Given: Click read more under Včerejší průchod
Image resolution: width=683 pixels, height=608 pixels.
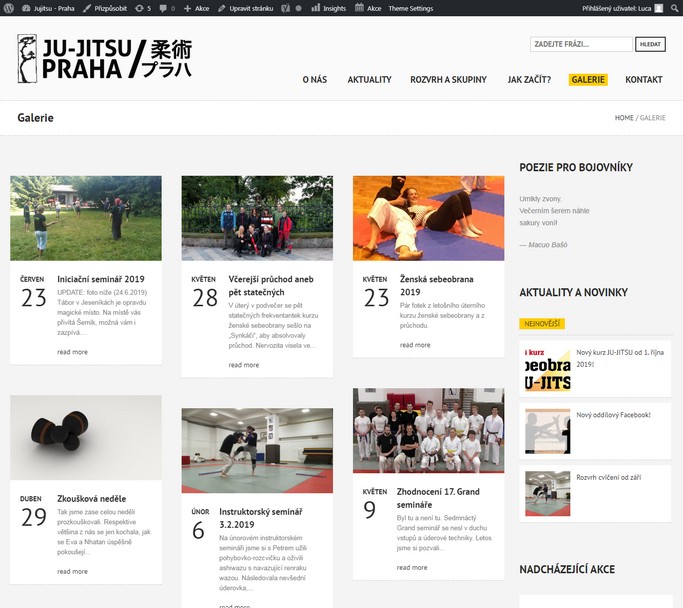Looking at the screenshot, I should [x=243, y=365].
